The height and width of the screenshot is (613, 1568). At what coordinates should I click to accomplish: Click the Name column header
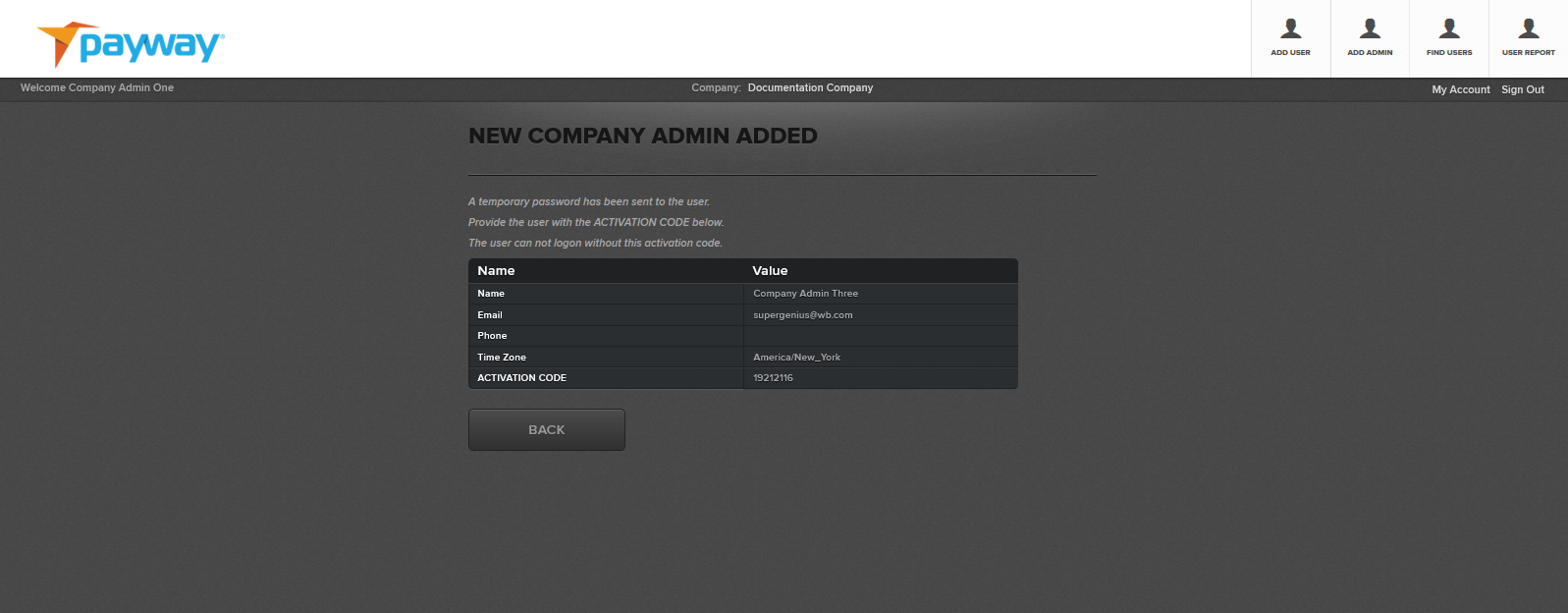tap(496, 271)
